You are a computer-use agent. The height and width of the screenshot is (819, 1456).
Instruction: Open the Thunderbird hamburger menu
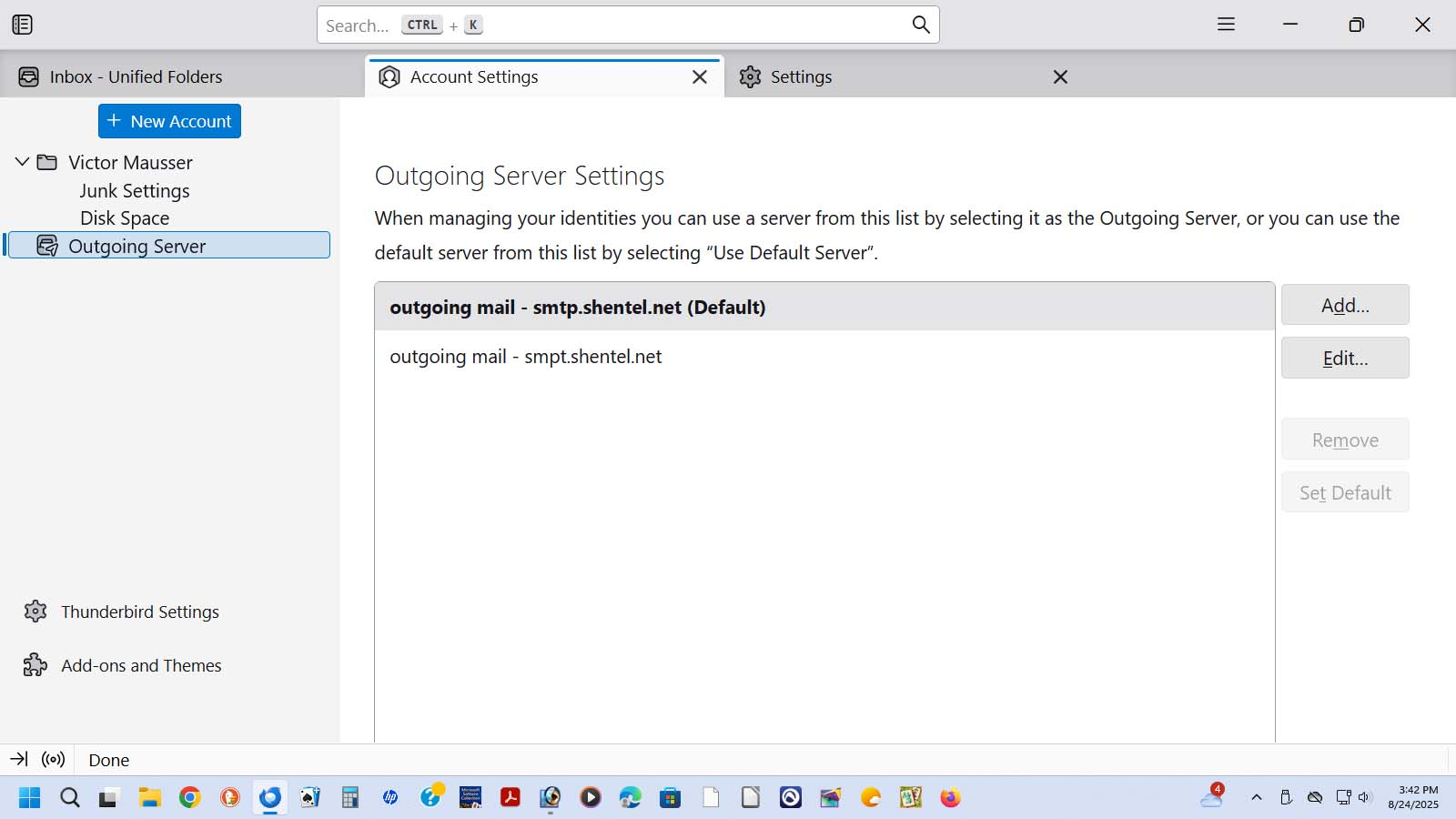pos(1226,25)
